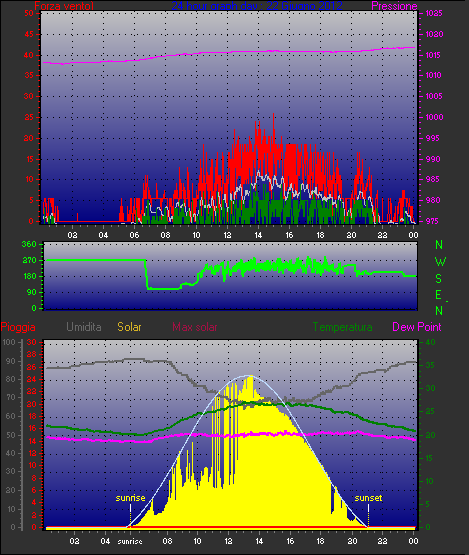Select the 'Pioggia' rain legend label
This screenshot has height=555, width=469.
(18, 327)
